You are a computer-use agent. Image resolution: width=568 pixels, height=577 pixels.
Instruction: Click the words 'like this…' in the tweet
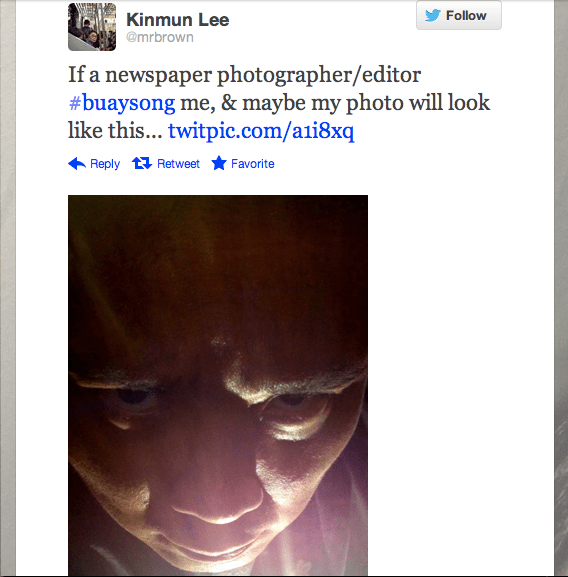[x=115, y=130]
